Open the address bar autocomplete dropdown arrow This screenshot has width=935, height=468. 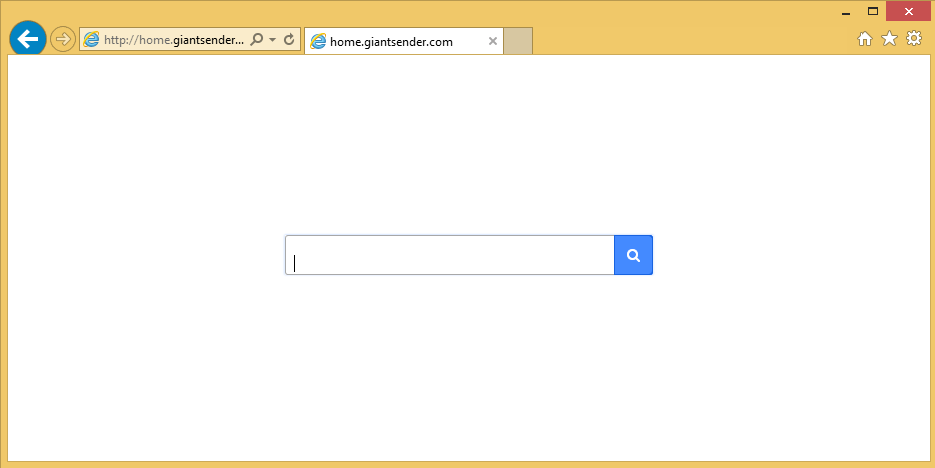click(273, 40)
